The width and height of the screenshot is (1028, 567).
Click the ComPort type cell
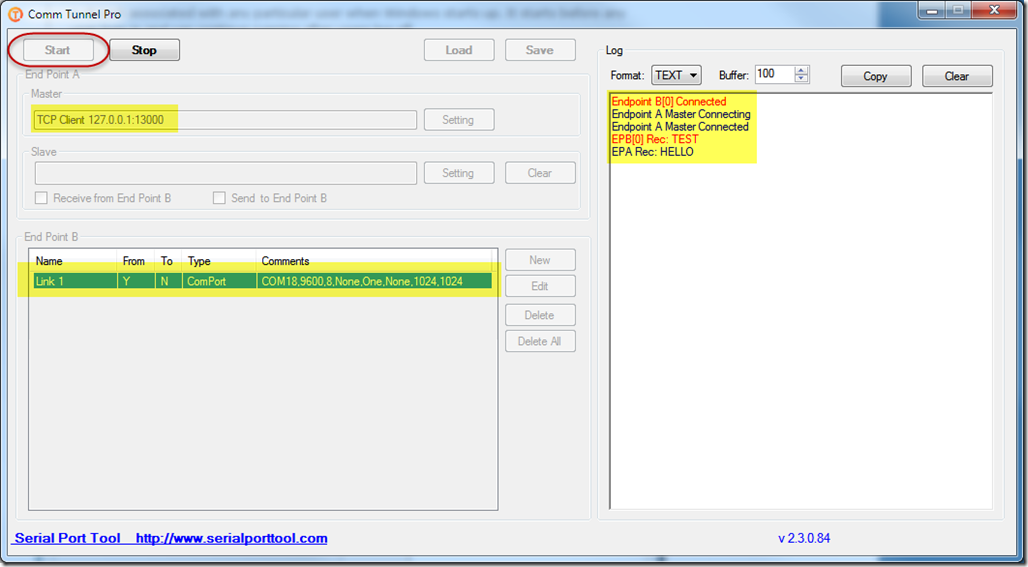[x=219, y=281]
